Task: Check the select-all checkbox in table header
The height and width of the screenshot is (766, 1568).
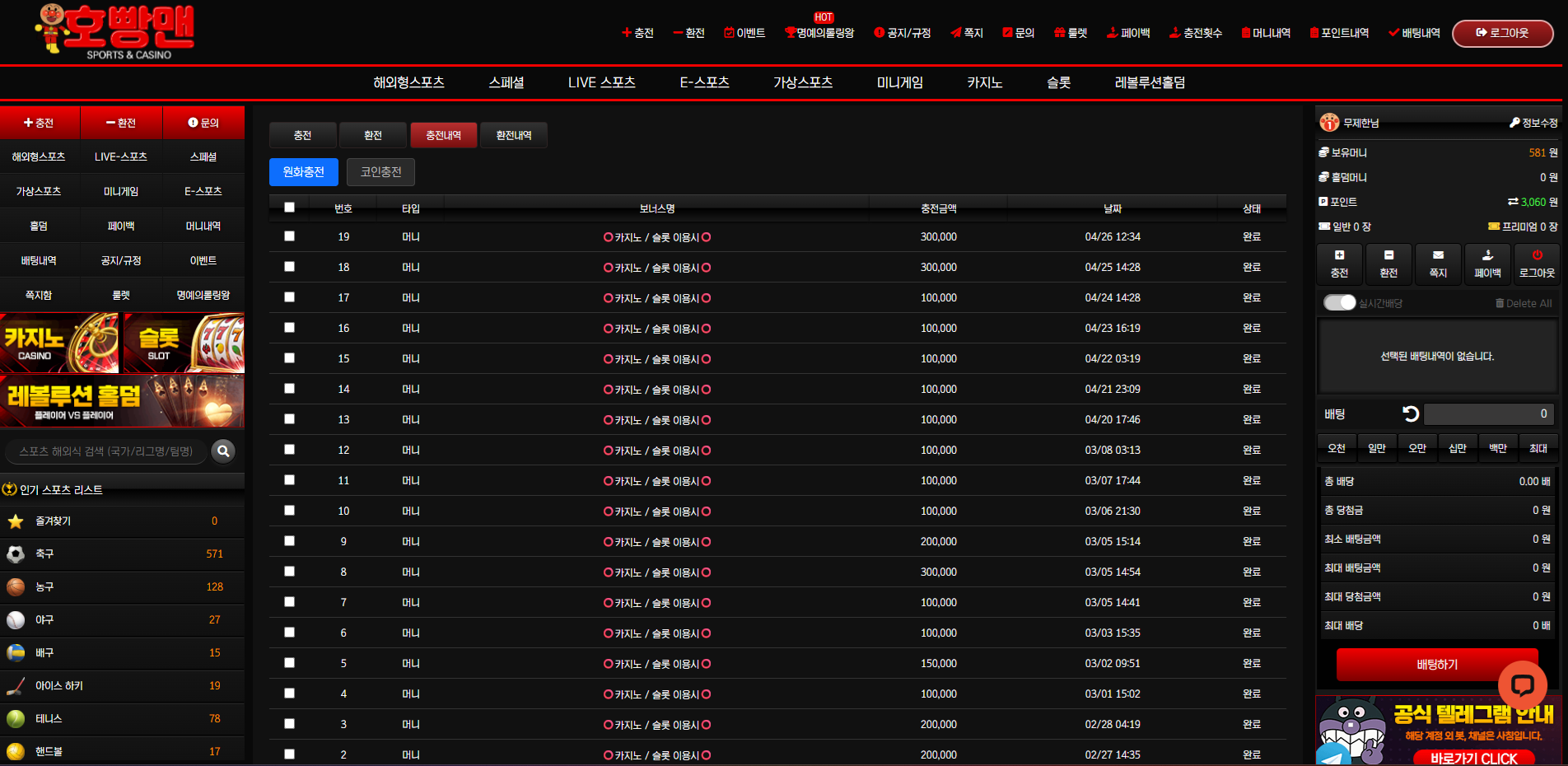Action: point(289,208)
